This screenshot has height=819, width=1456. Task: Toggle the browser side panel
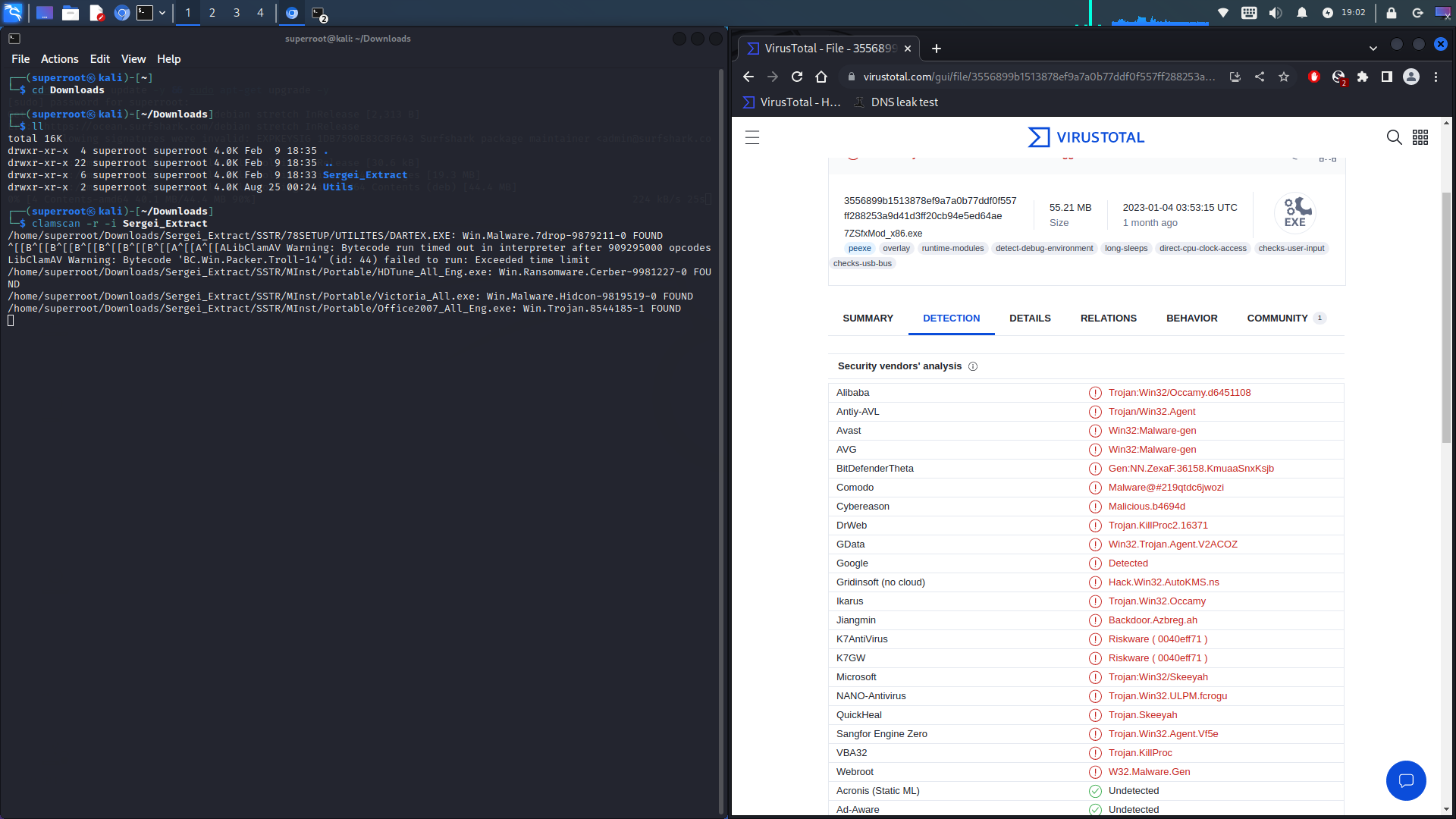point(1387,77)
